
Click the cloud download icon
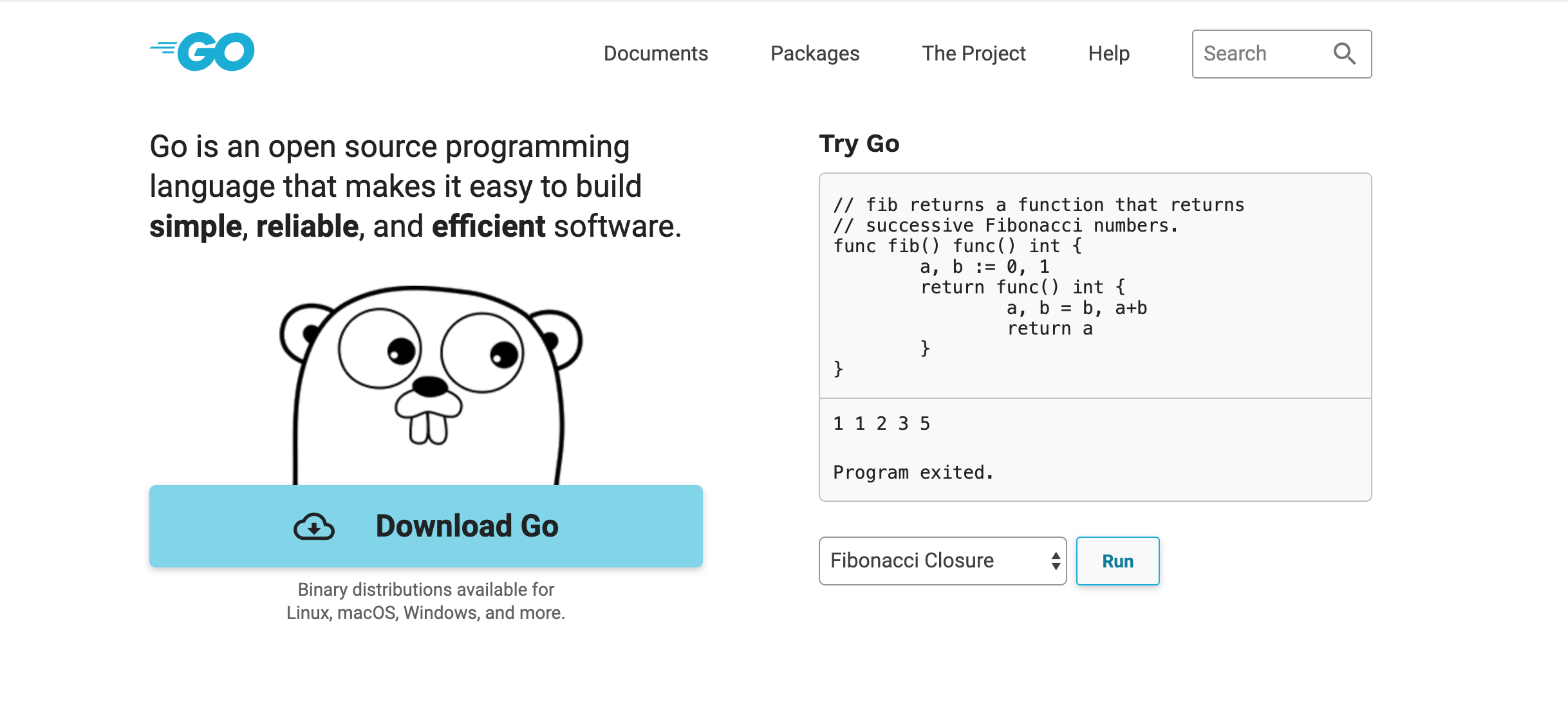point(313,526)
